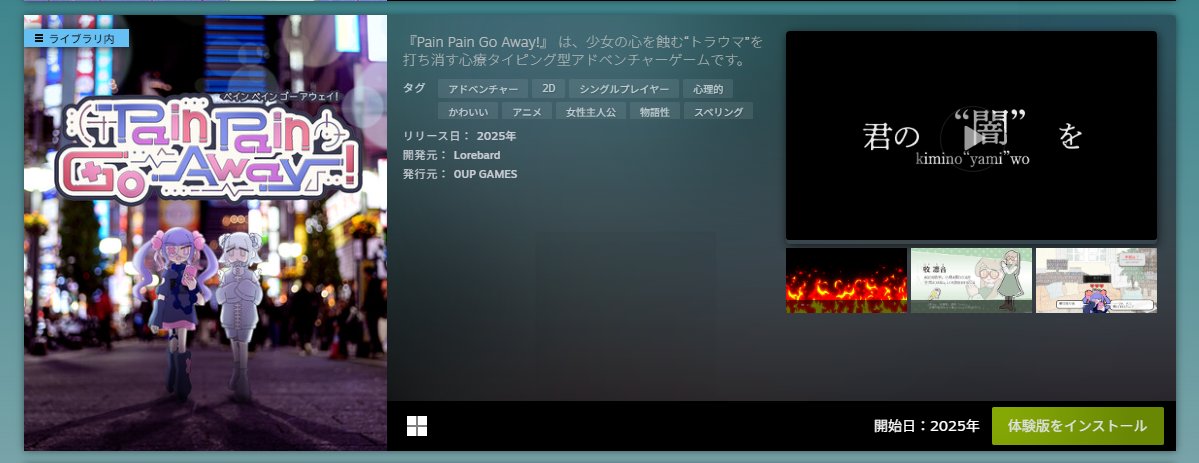Select the 2D tag
Image resolution: width=1199 pixels, height=463 pixels.
point(548,89)
